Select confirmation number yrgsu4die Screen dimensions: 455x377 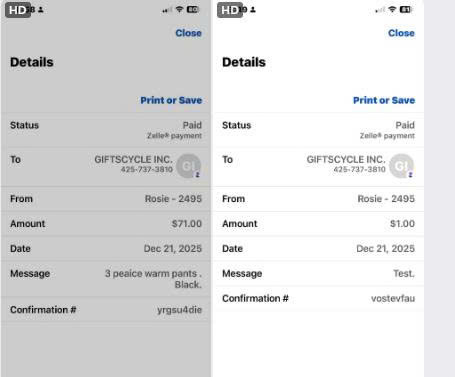click(179, 310)
